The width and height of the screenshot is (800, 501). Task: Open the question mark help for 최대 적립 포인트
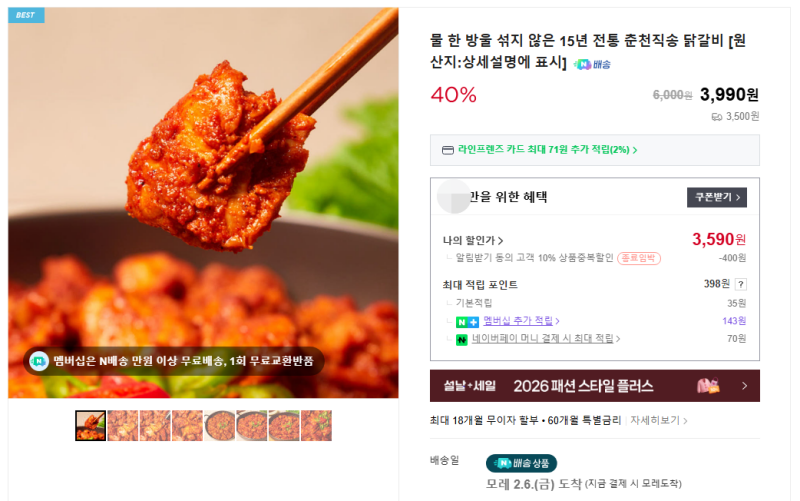point(740,285)
